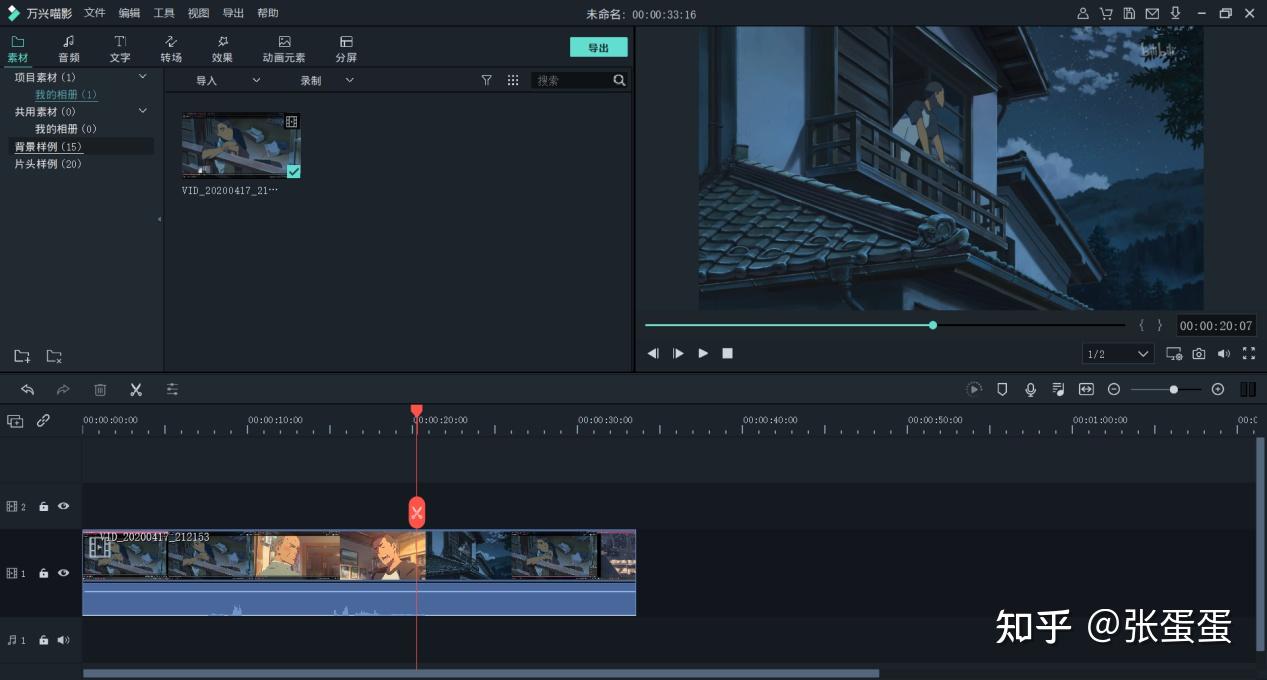The image size is (1267, 680).
Task: Delete selected clip with trash icon
Action: pyautogui.click(x=100, y=390)
